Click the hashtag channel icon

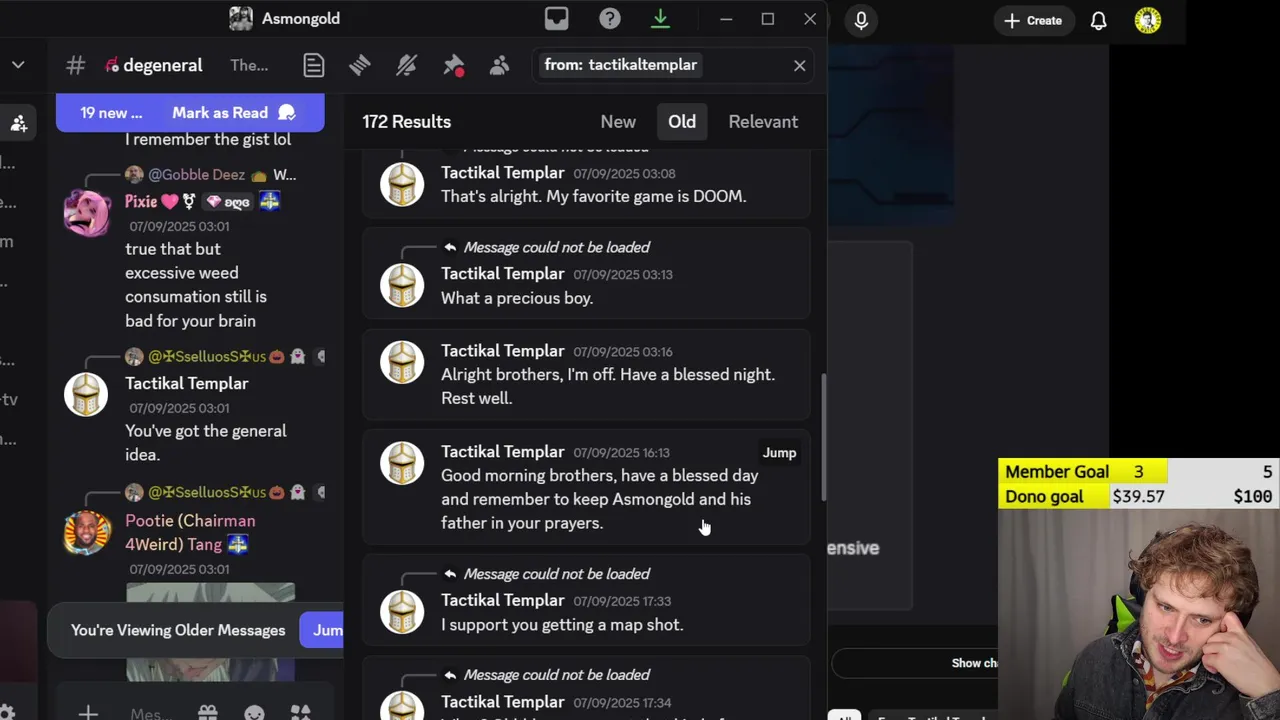[76, 65]
